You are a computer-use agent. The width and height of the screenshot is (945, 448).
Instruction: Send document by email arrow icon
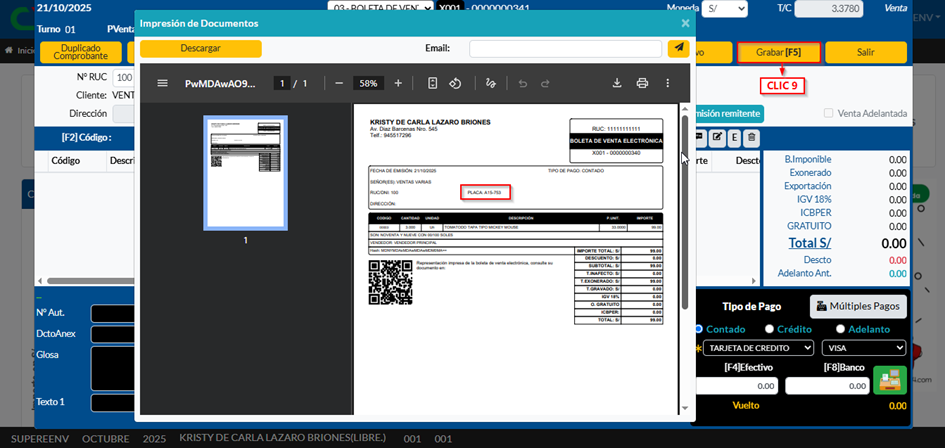click(x=678, y=48)
